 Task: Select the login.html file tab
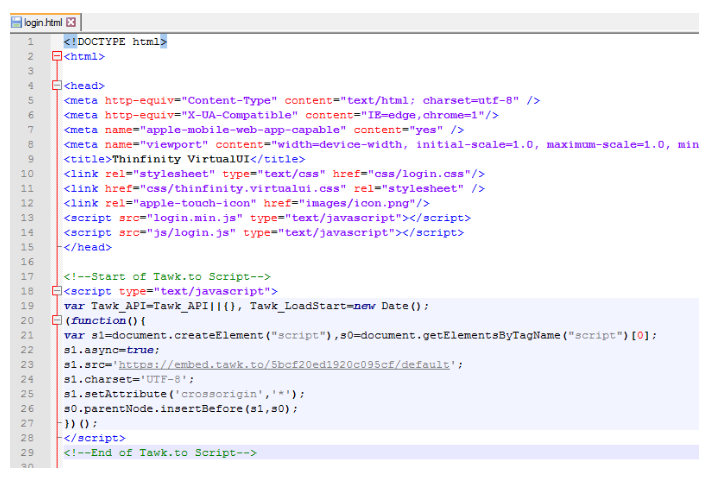45,22
